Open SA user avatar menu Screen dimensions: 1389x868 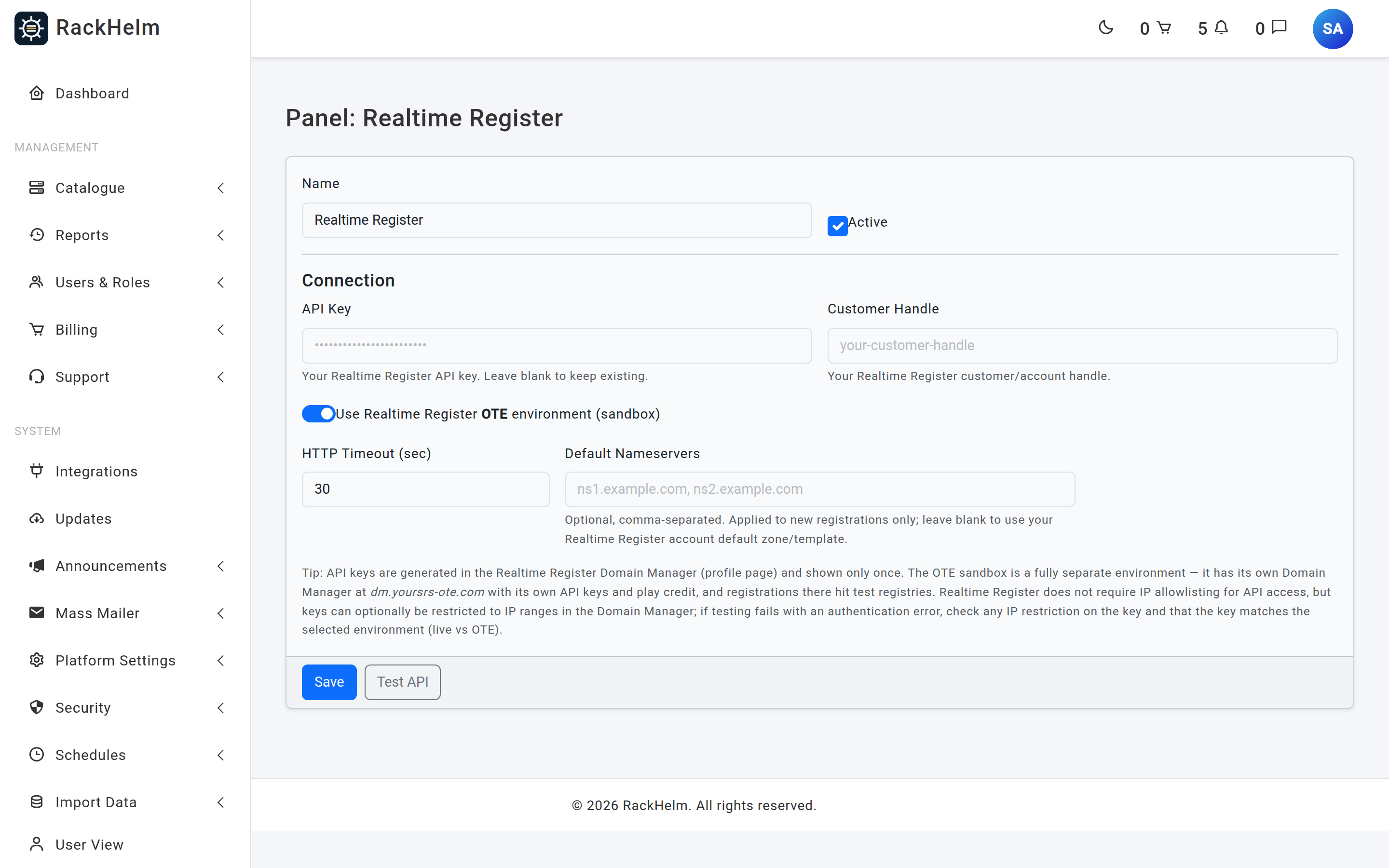pyautogui.click(x=1332, y=29)
